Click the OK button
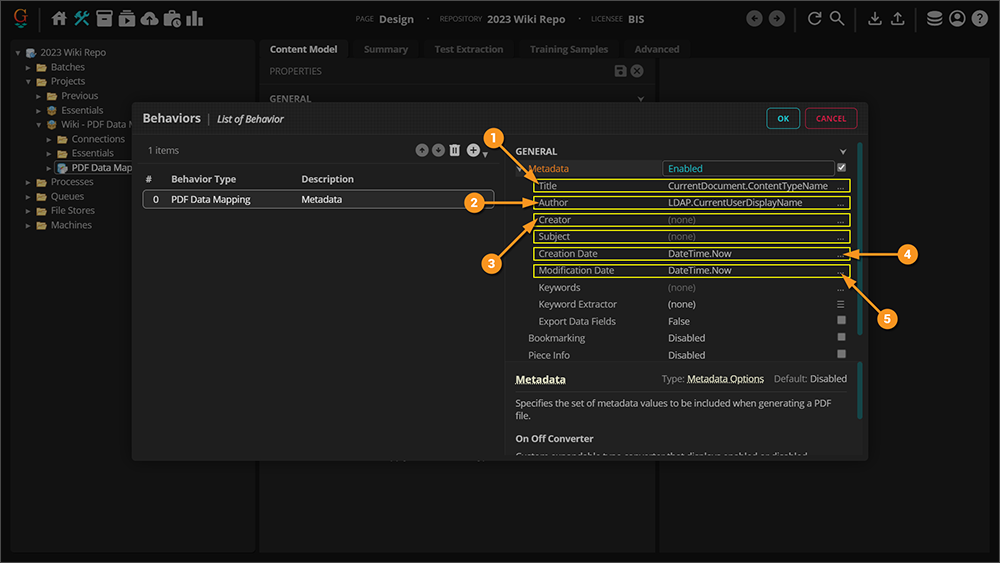This screenshot has height=563, width=1000. point(783,118)
